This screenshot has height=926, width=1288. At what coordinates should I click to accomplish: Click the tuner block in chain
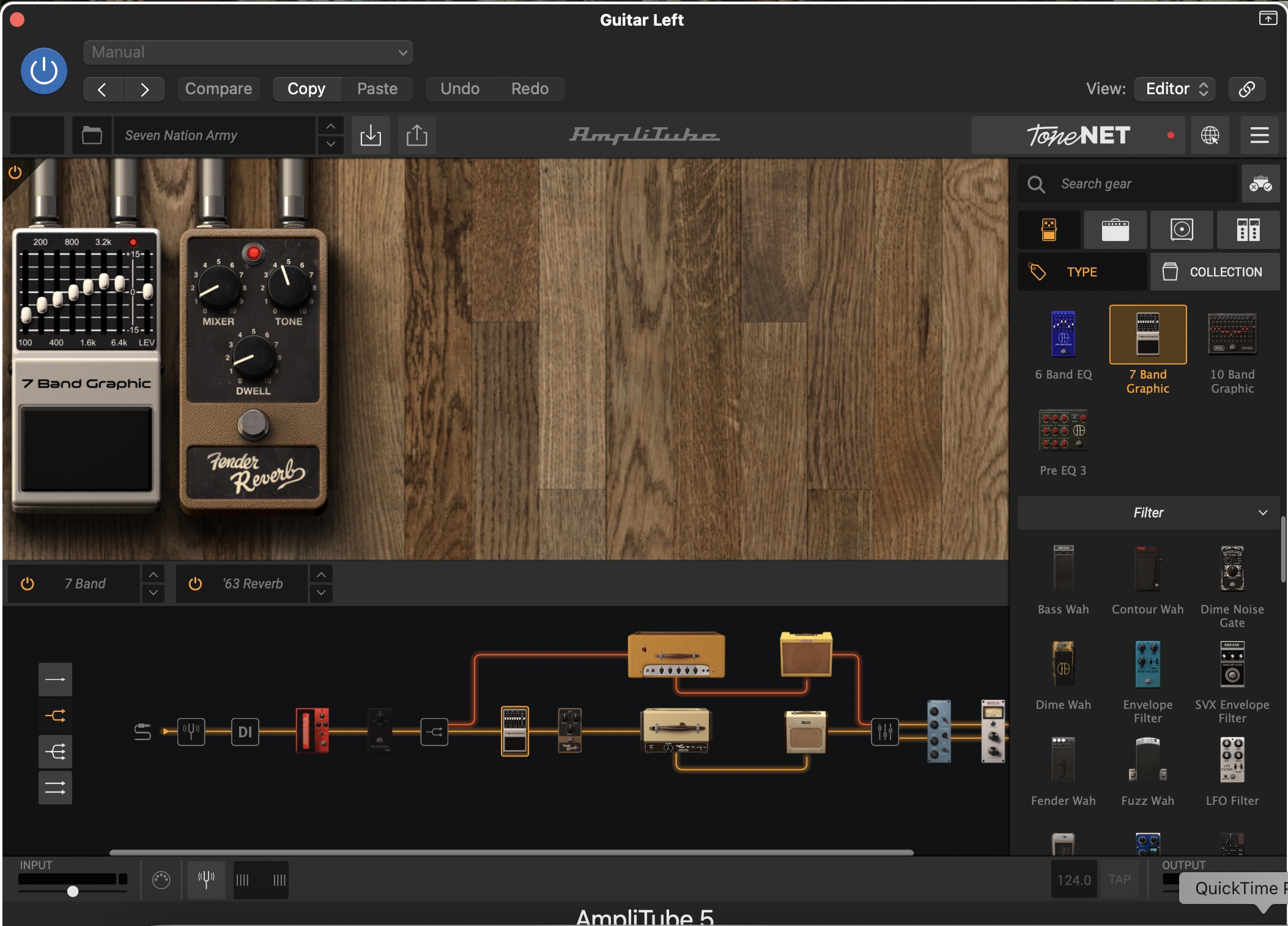(x=191, y=731)
